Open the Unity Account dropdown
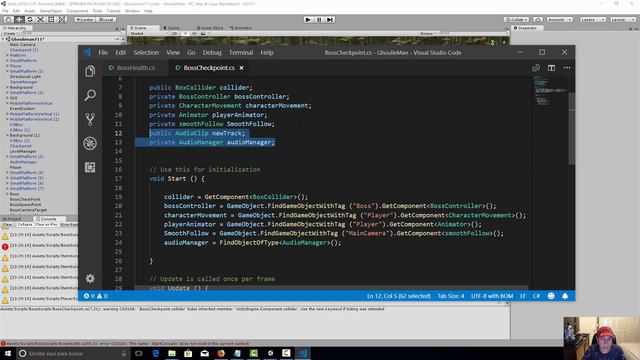 559,20
